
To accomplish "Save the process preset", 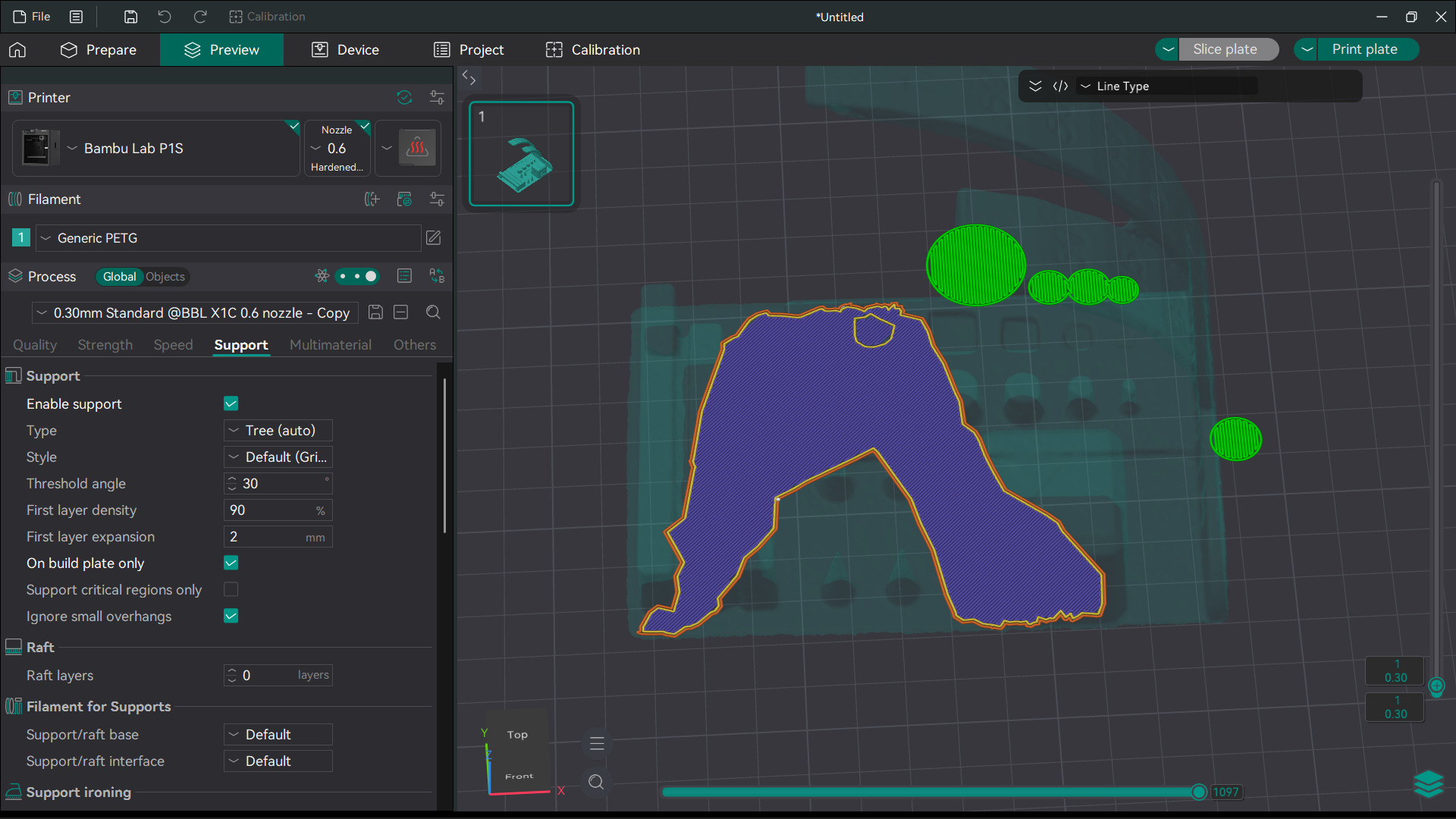I will coord(375,312).
